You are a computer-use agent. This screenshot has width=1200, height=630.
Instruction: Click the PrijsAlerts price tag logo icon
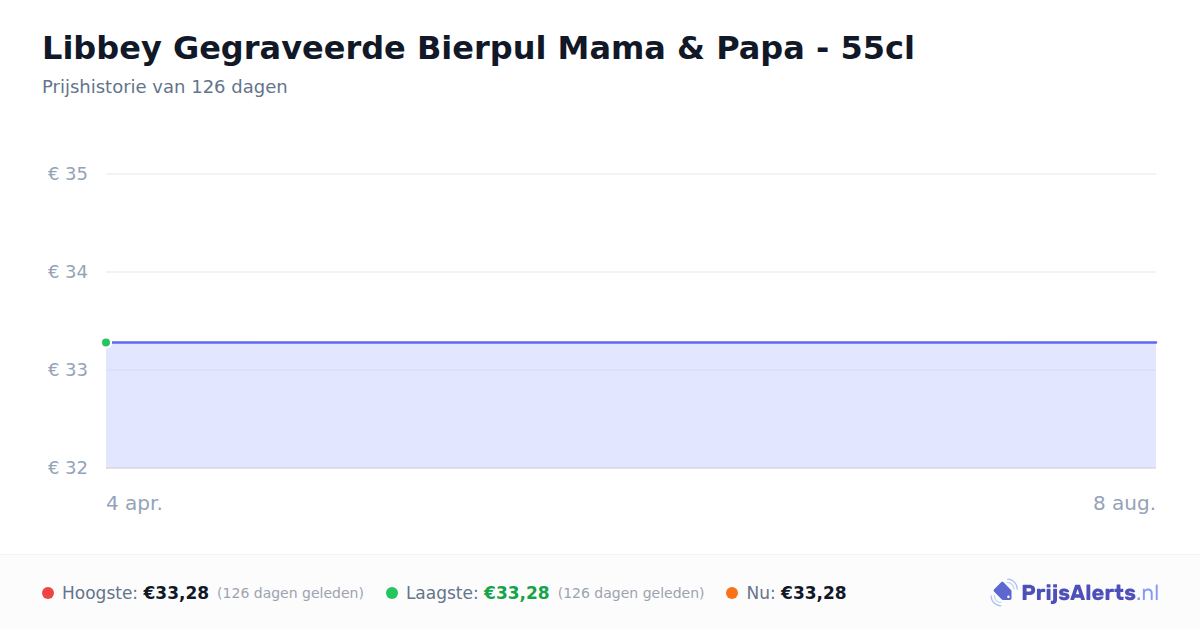coord(1003,593)
